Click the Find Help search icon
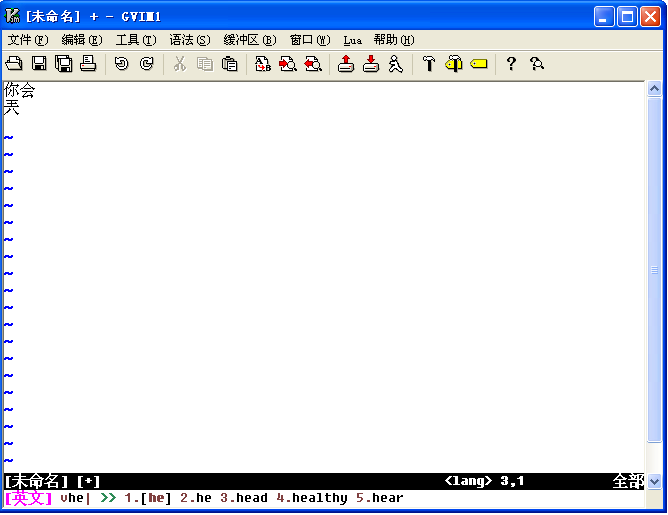The image size is (668, 515). (536, 64)
